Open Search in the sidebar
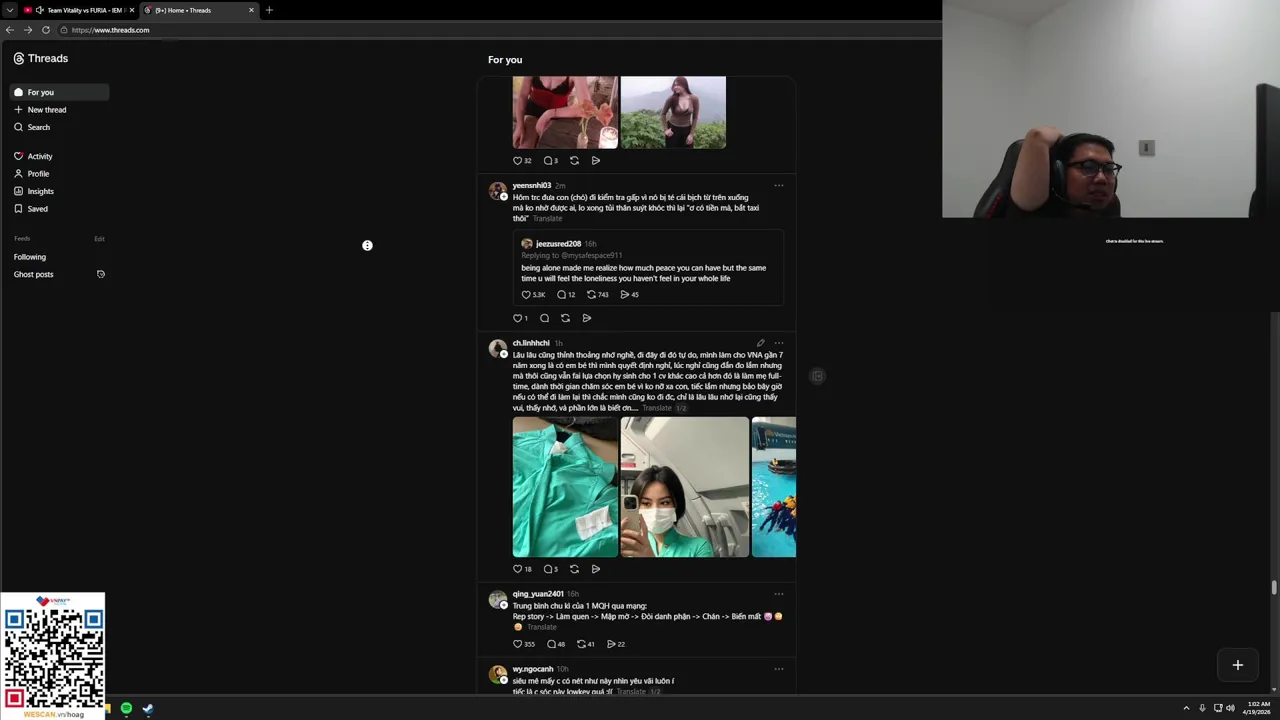This screenshot has height=720, width=1280. 32,127
